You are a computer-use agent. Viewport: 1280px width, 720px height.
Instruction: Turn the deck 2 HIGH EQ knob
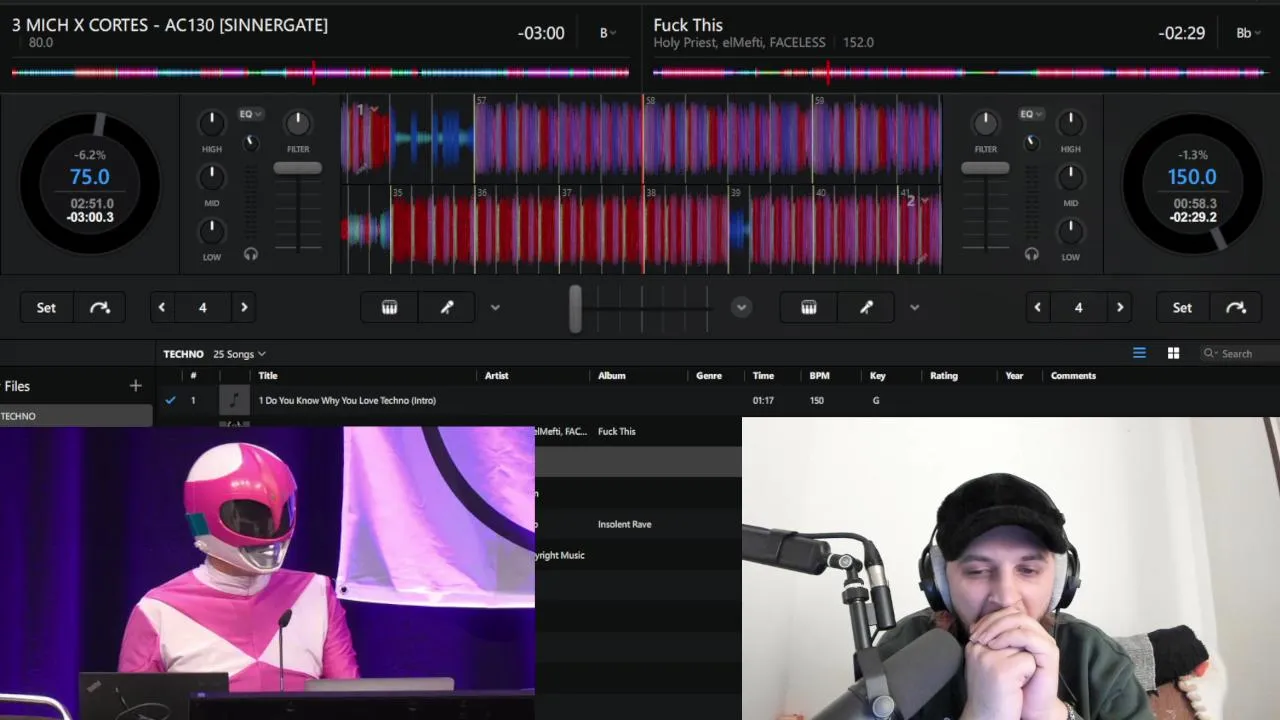click(1070, 124)
